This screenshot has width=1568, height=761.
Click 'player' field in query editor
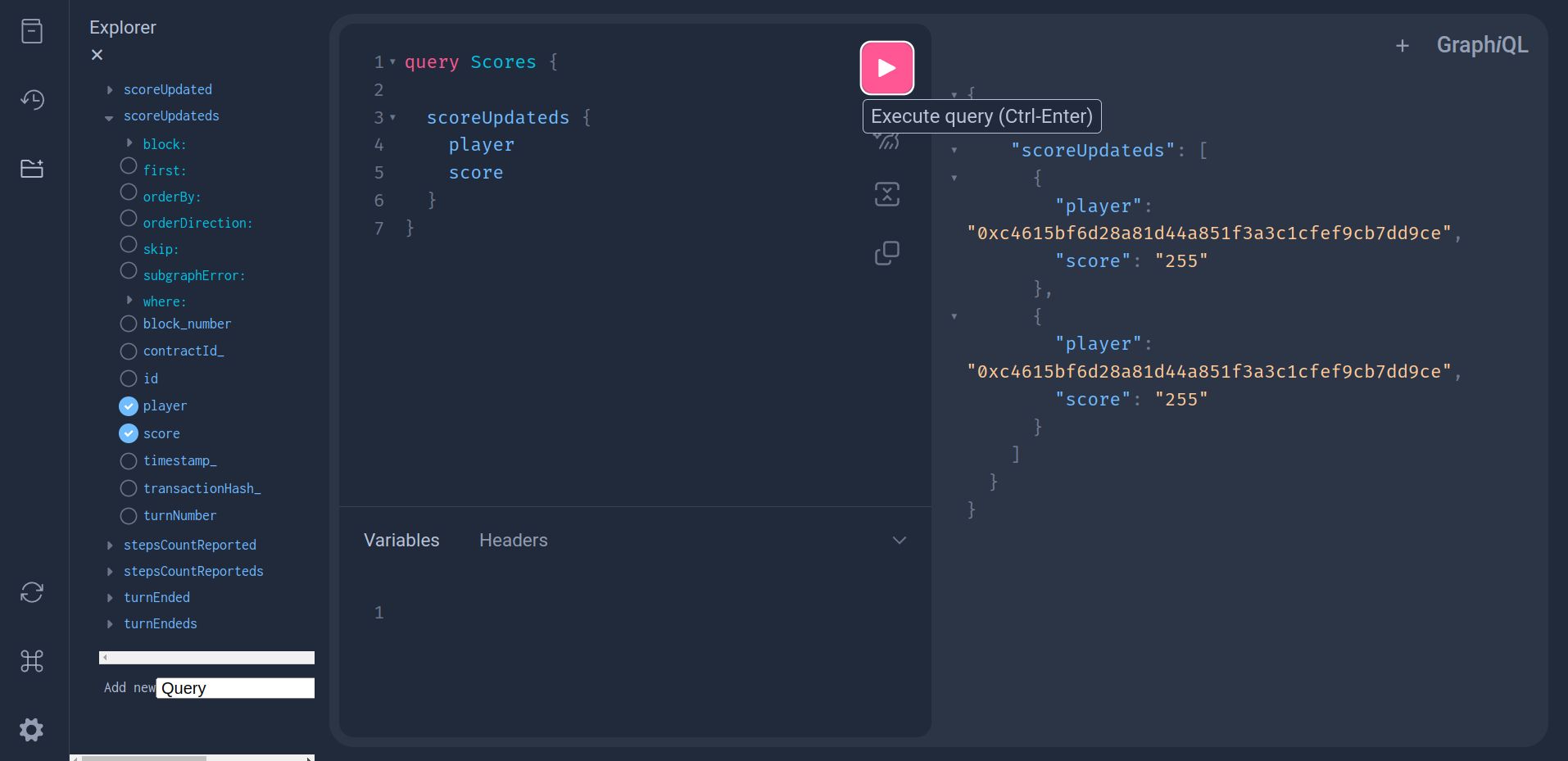point(482,145)
